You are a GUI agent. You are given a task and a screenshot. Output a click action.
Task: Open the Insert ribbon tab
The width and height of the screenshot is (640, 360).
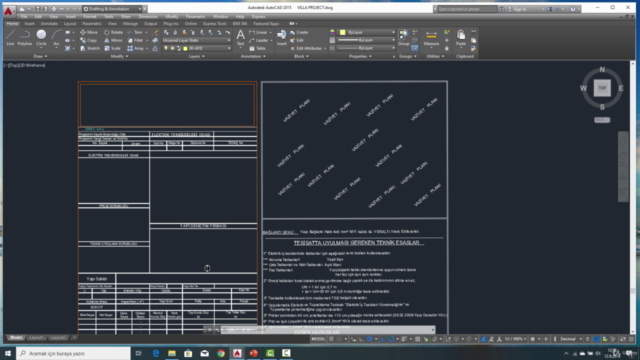[29, 24]
